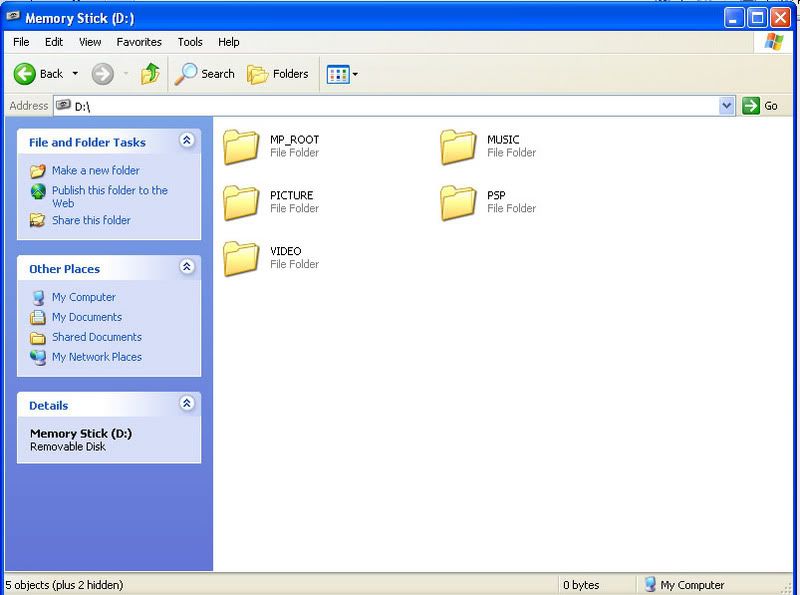This screenshot has height=595, width=800.
Task: Click the 5 objects status bar text
Action: click(64, 585)
